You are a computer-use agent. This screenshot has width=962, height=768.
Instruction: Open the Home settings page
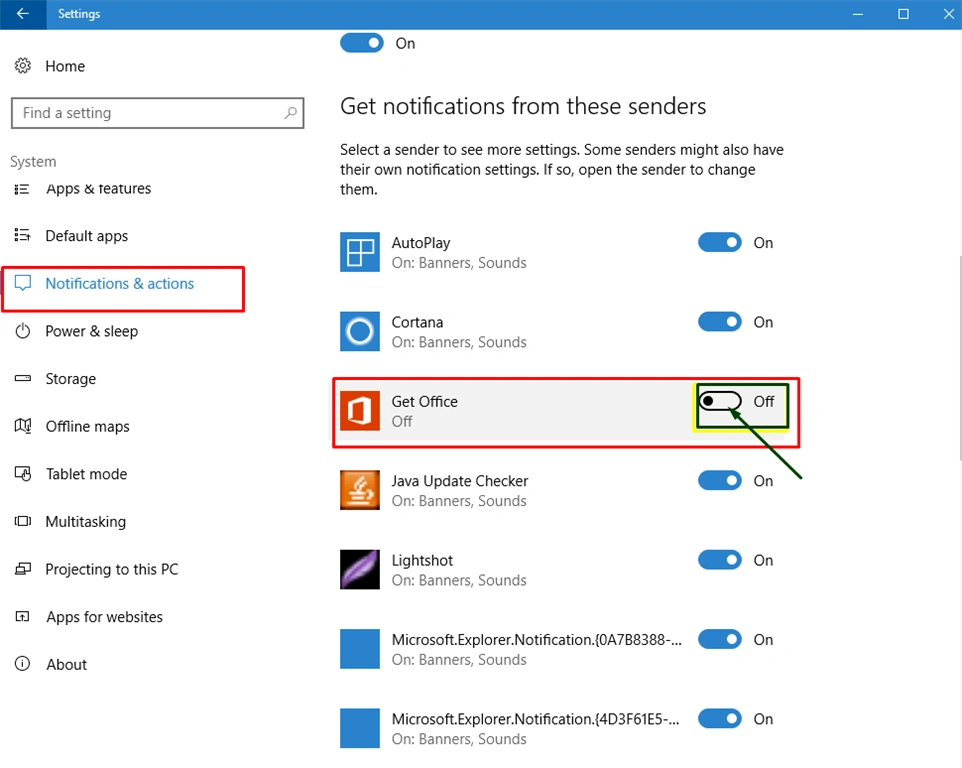(65, 66)
